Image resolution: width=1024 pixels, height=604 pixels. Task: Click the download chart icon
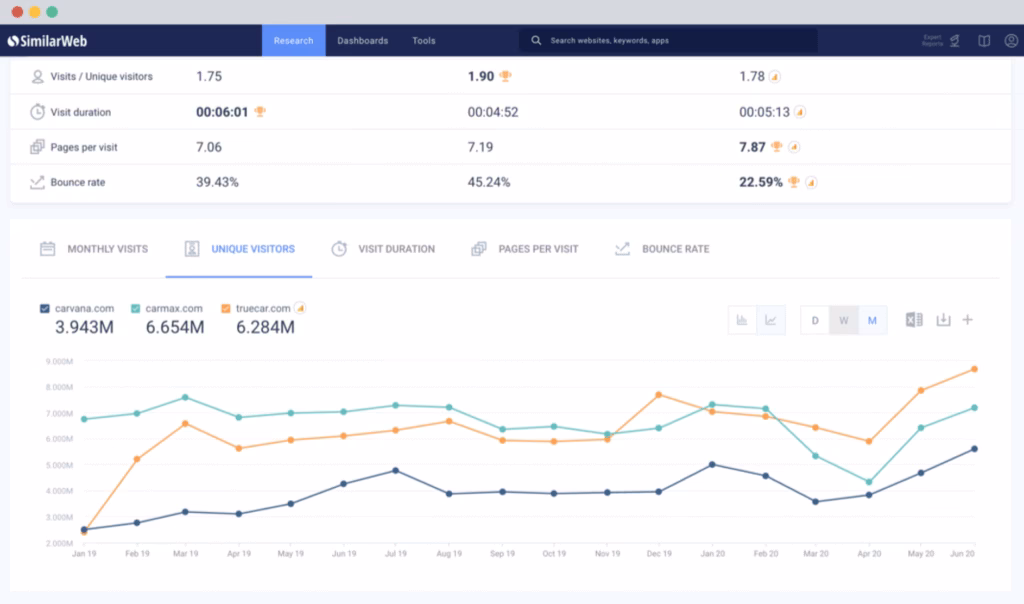click(943, 320)
